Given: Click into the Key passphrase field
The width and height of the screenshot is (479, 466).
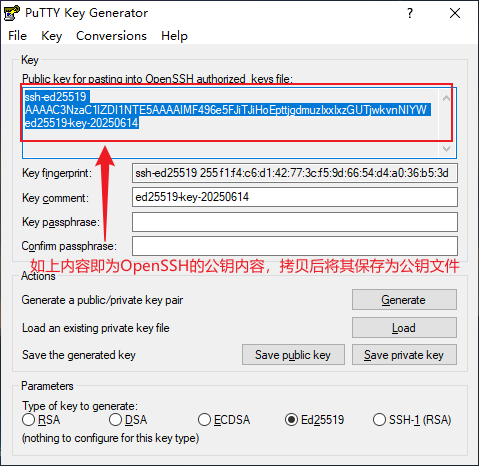Looking at the screenshot, I should pyautogui.click(x=295, y=222).
